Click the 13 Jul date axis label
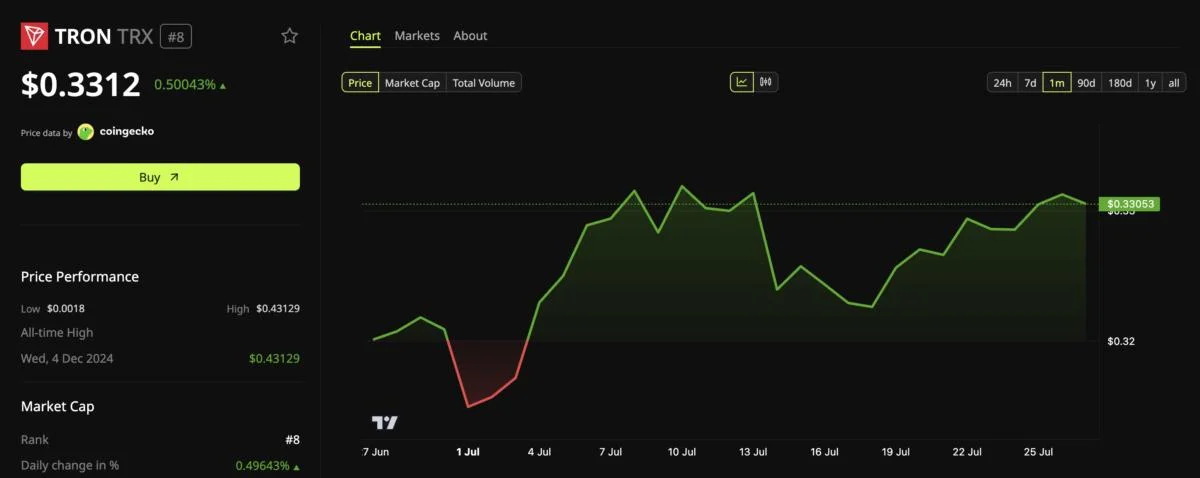 tap(753, 452)
